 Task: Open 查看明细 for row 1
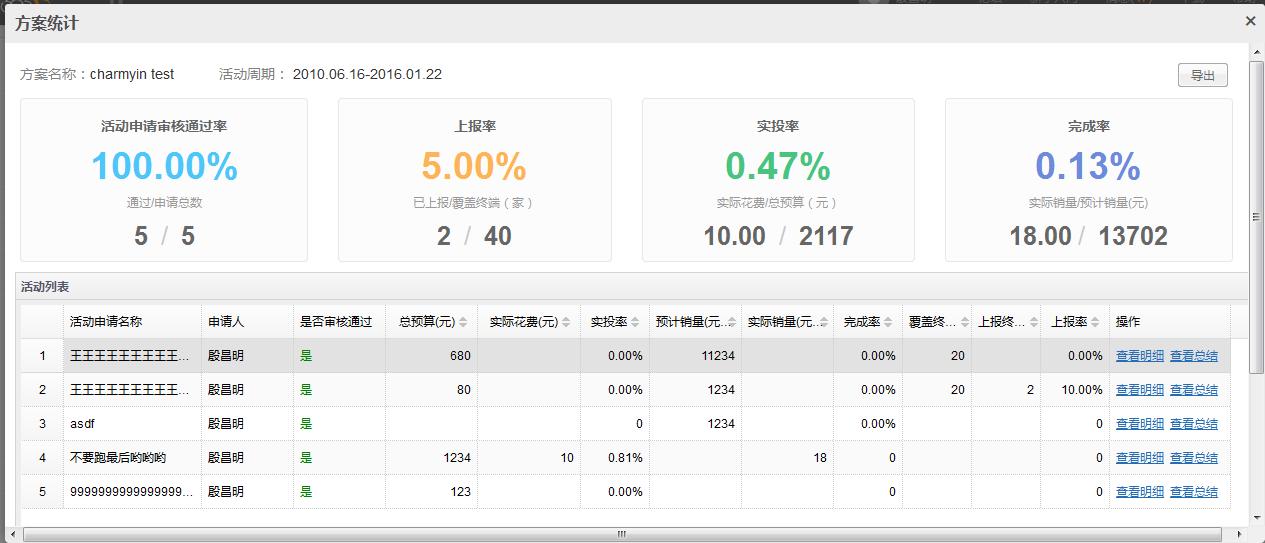pyautogui.click(x=1139, y=356)
